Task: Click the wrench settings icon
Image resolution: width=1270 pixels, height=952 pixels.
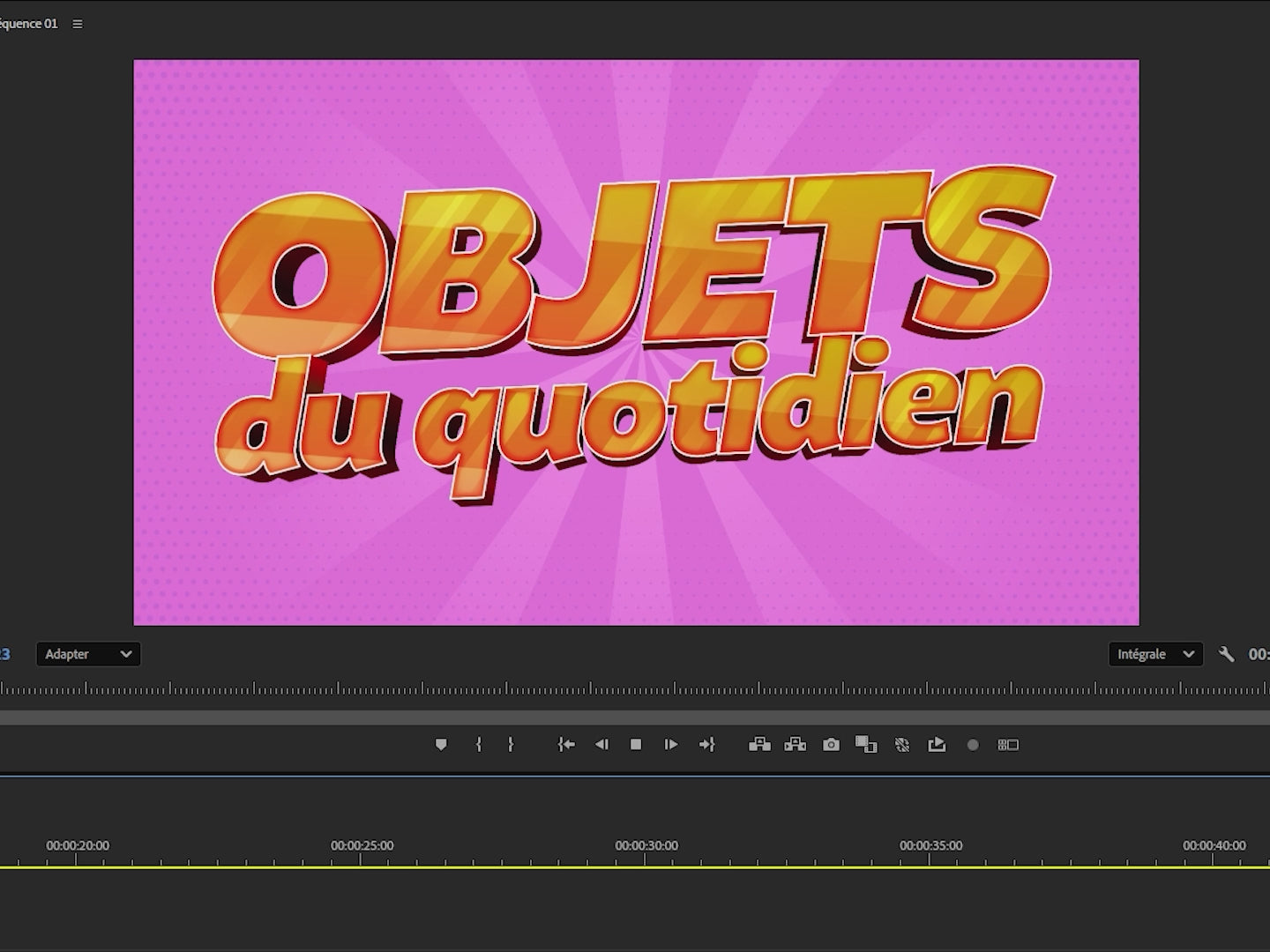Action: tap(1227, 654)
